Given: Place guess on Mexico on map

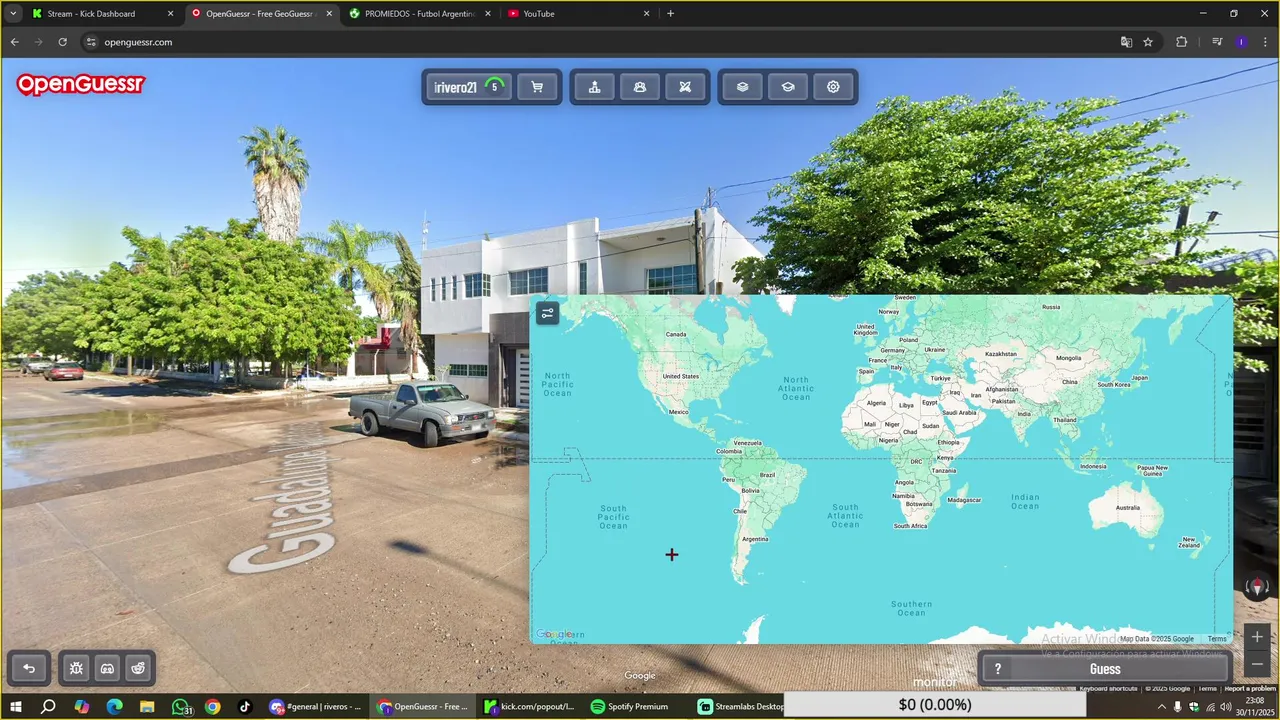Looking at the screenshot, I should coord(679,412).
